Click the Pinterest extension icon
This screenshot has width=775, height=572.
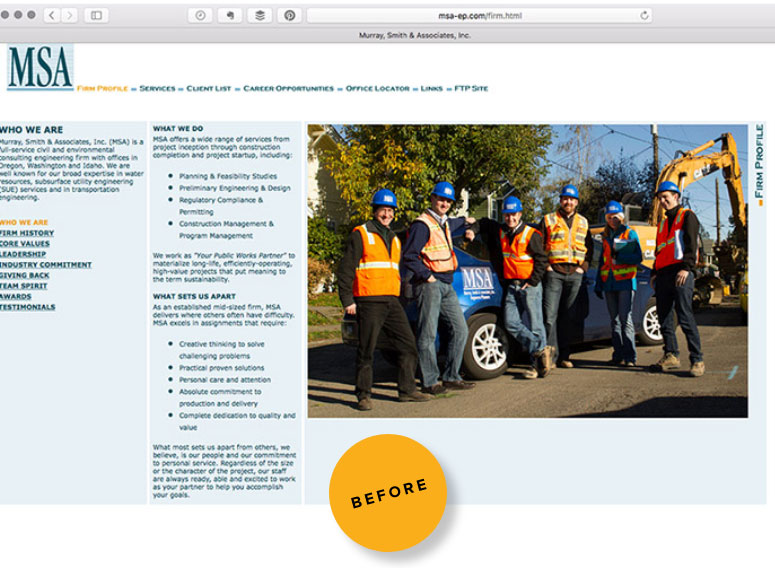(x=290, y=15)
